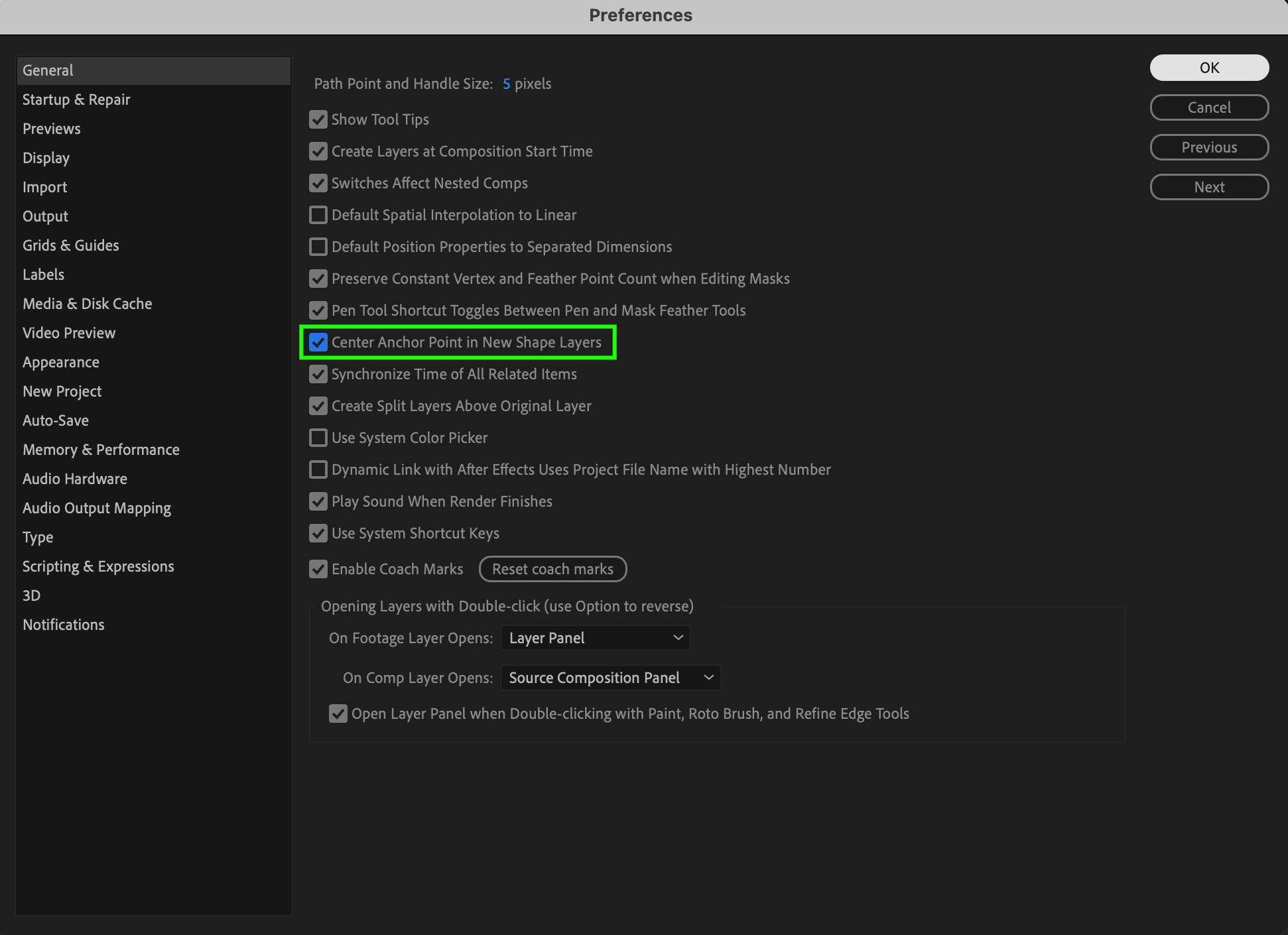Enable Default Spatial Interpolation to Linear
The width and height of the screenshot is (1288, 935).
(x=318, y=215)
